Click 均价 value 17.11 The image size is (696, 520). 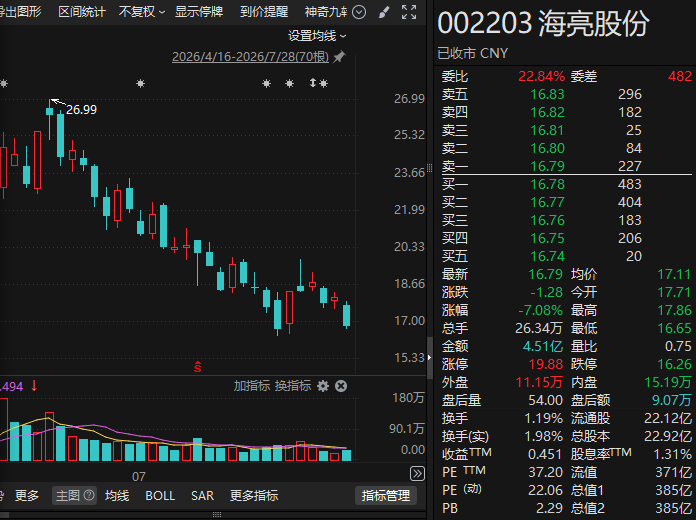[x=674, y=274]
